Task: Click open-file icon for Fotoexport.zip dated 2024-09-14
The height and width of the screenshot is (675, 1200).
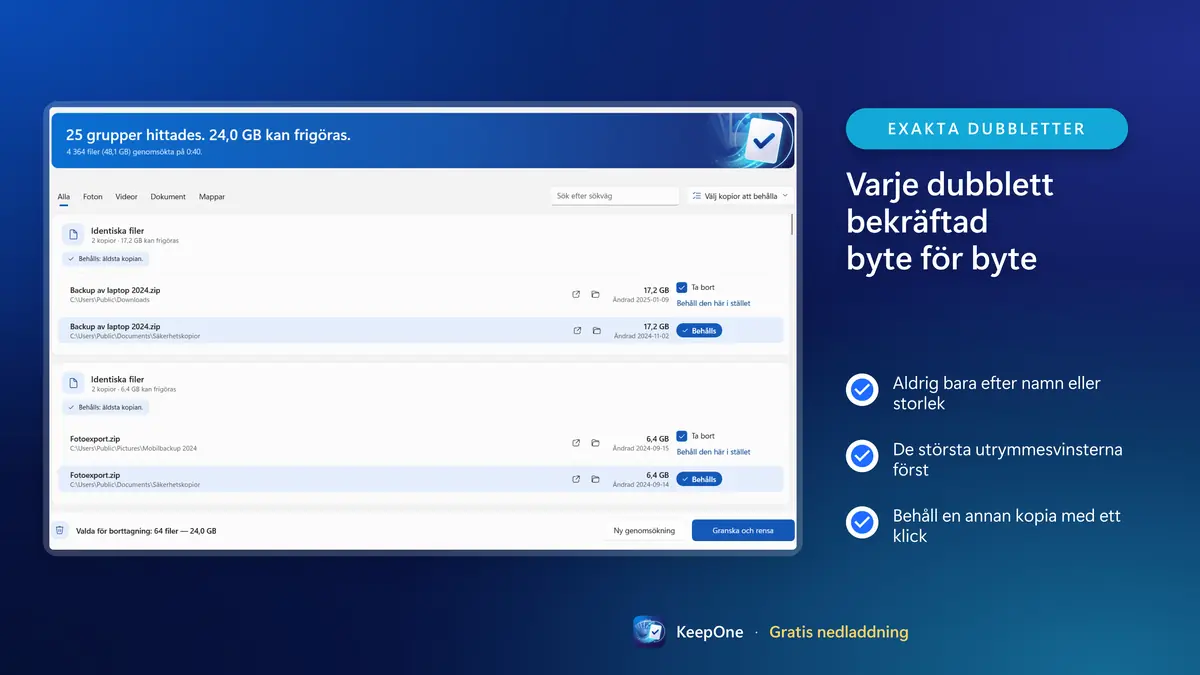Action: click(x=576, y=479)
